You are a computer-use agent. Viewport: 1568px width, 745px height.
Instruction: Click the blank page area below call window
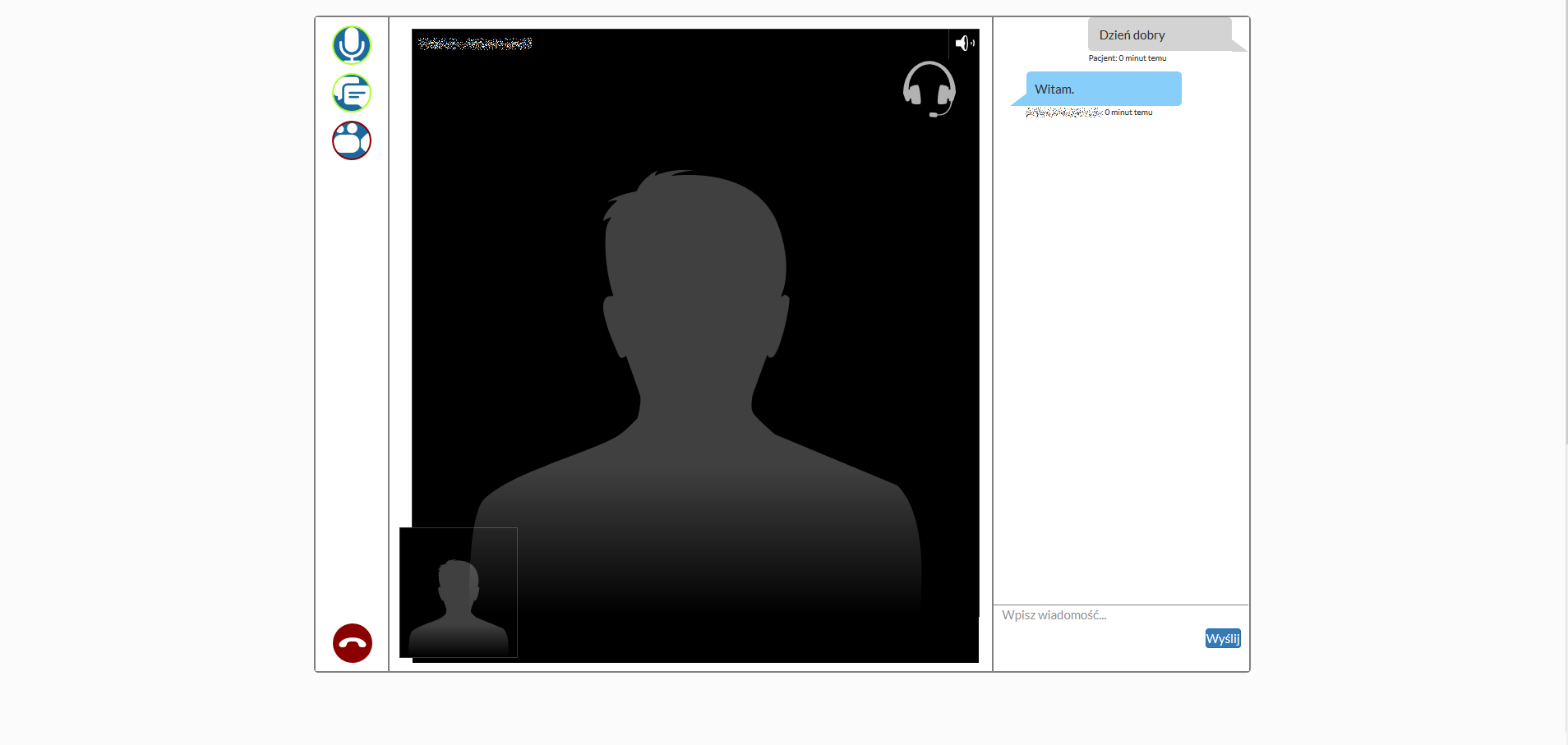pos(781,708)
